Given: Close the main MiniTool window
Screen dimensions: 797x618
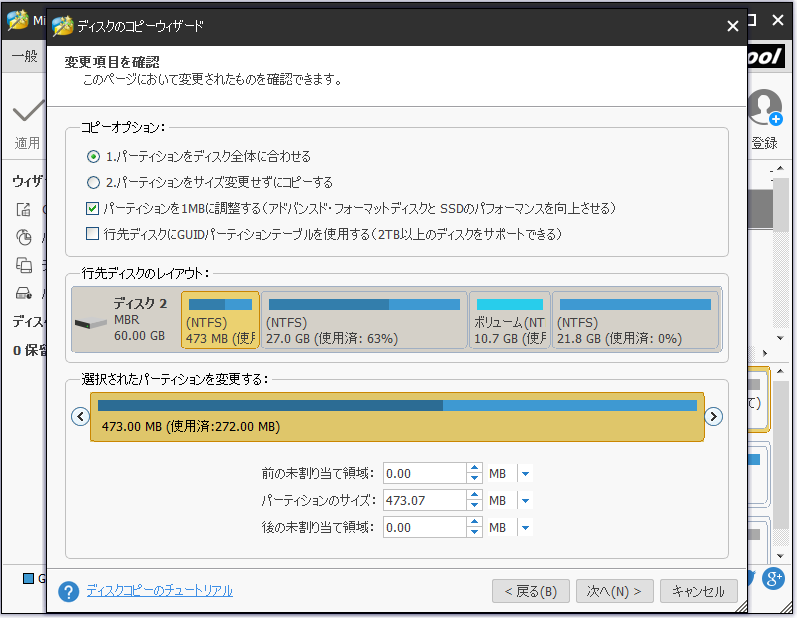Looking at the screenshot, I should click(x=778, y=20).
